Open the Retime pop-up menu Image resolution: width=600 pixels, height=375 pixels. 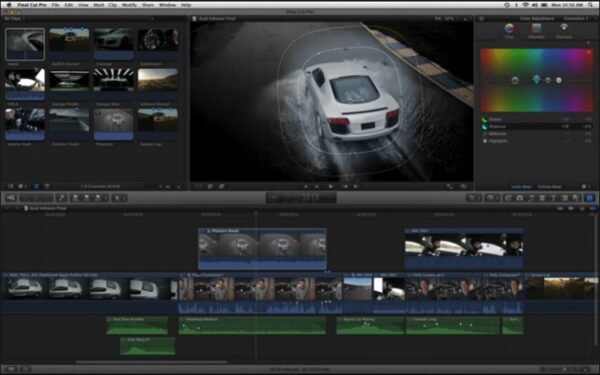click(492, 198)
